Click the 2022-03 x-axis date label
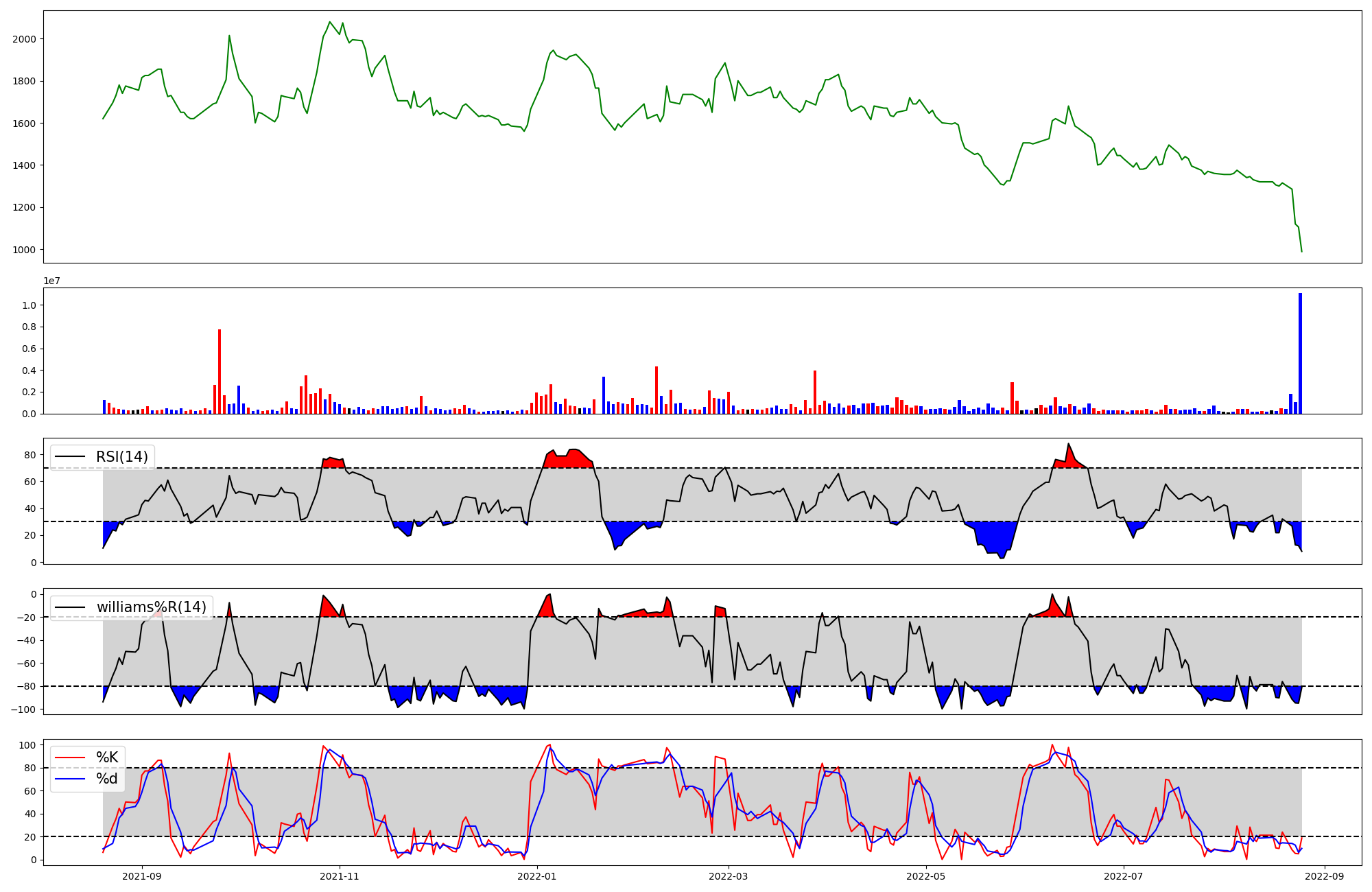The image size is (1372, 892). point(728,876)
